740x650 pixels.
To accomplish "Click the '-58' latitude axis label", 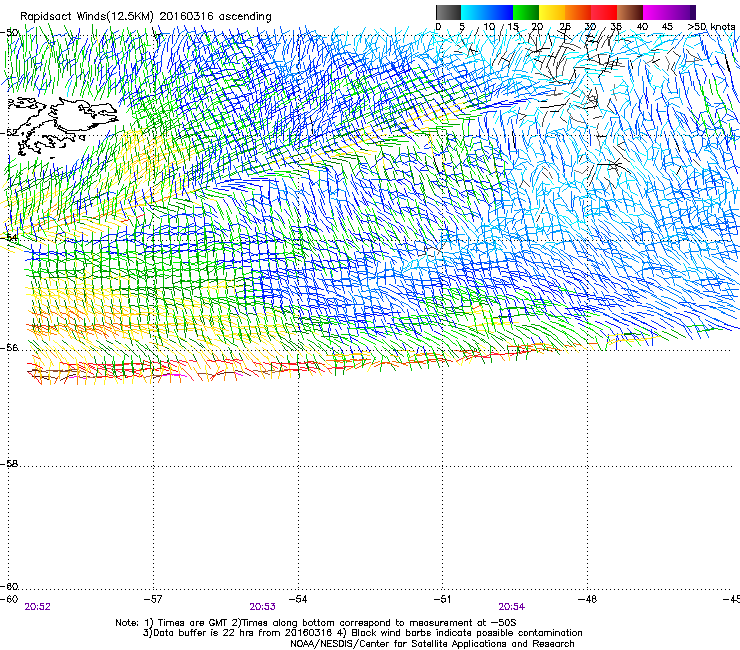I will (10, 464).
